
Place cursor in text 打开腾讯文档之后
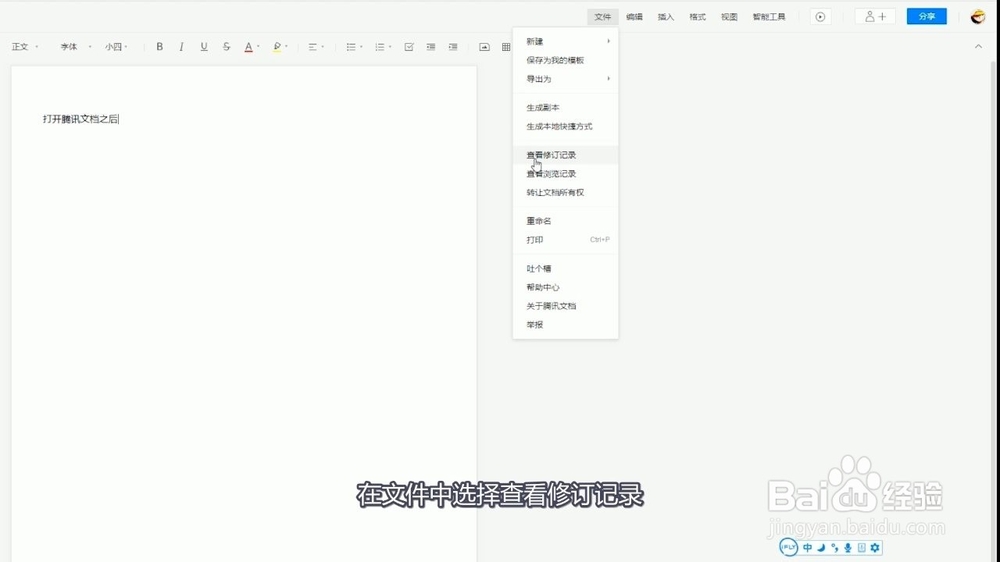(x=80, y=119)
